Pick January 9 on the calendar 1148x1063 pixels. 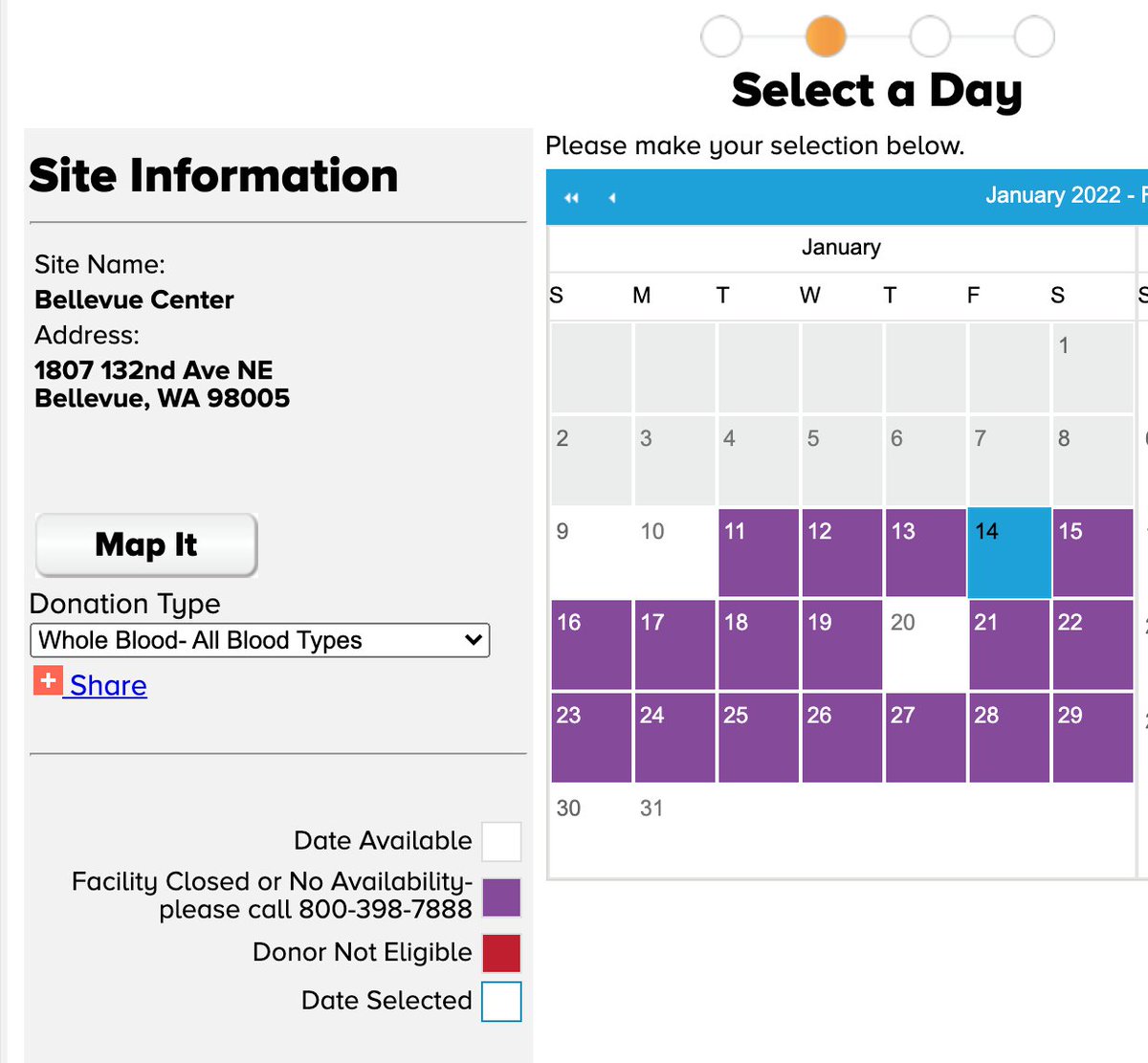[590, 553]
